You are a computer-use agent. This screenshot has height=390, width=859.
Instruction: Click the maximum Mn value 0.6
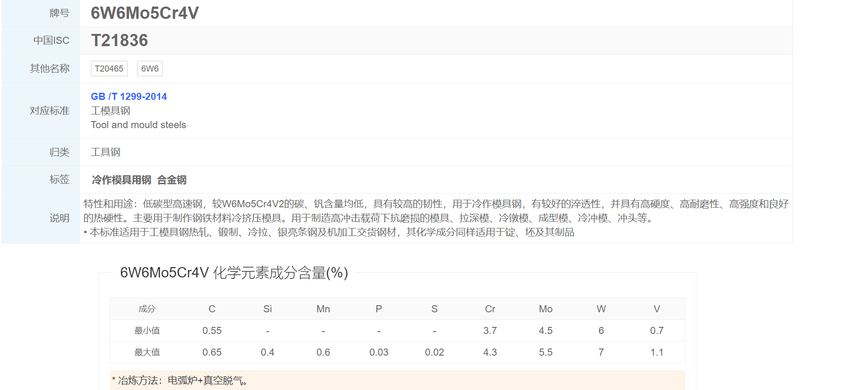coord(323,352)
